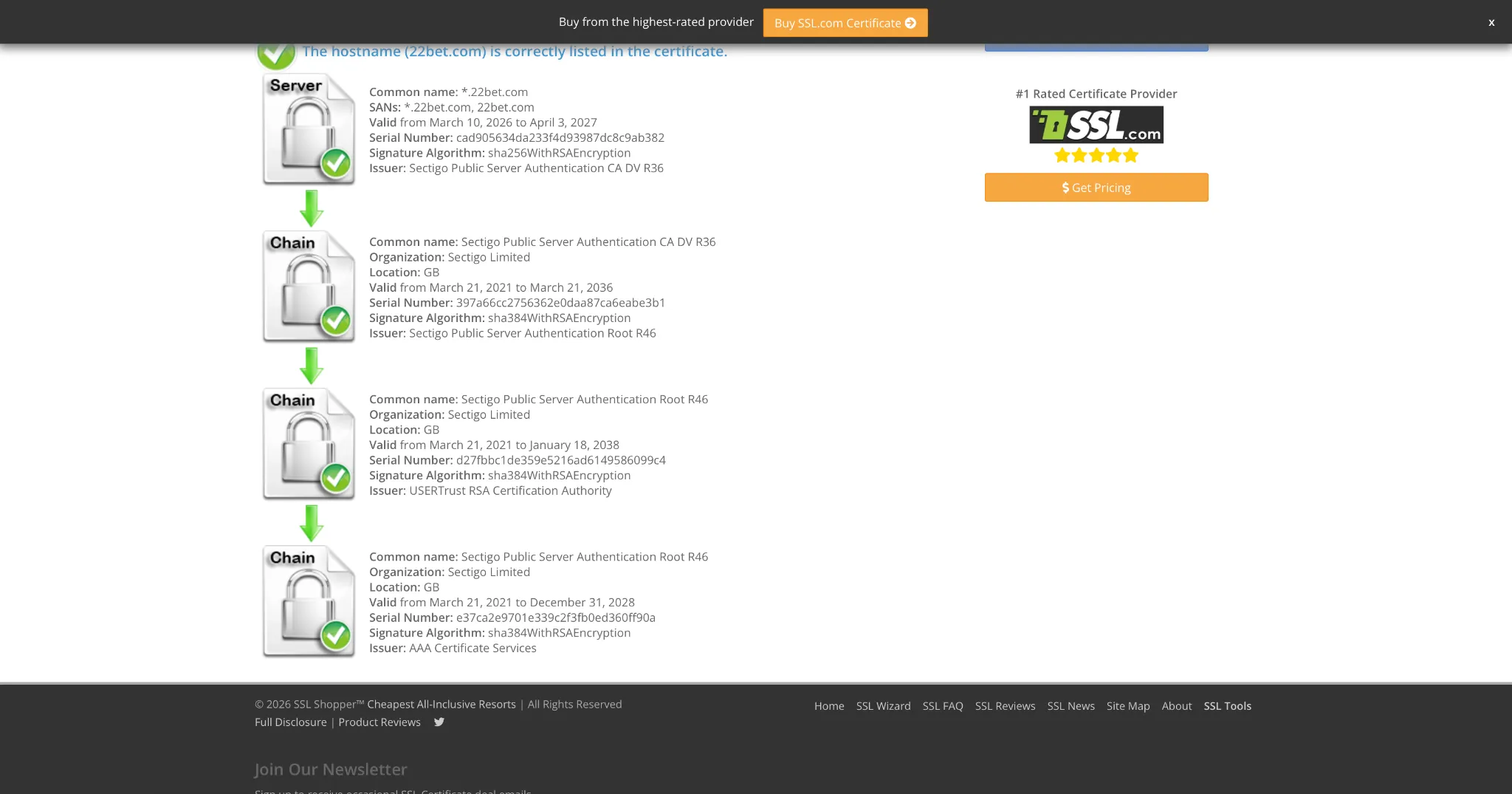Click Issuer Sectigo Public Server Authentication Root R46
Viewport: 1512px width, 794px height.
pyautogui.click(x=512, y=333)
